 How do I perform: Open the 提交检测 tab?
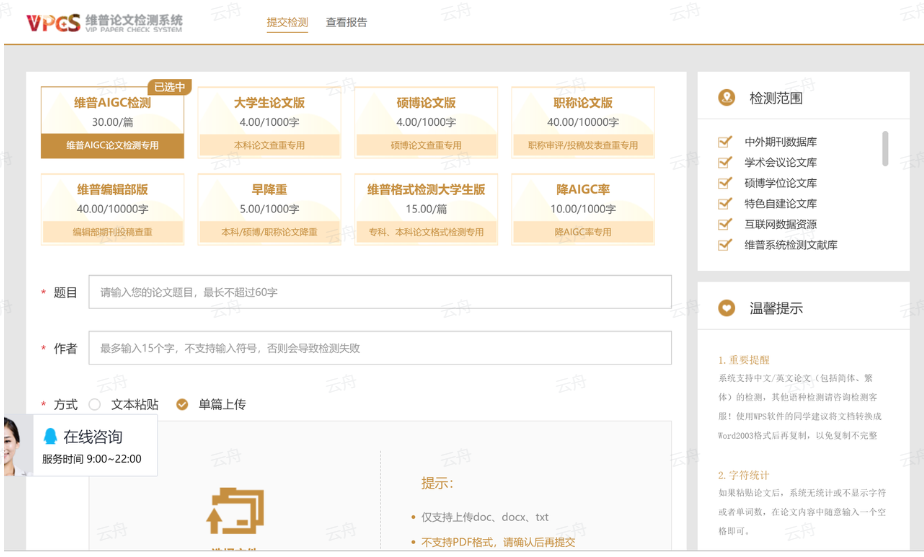287,22
